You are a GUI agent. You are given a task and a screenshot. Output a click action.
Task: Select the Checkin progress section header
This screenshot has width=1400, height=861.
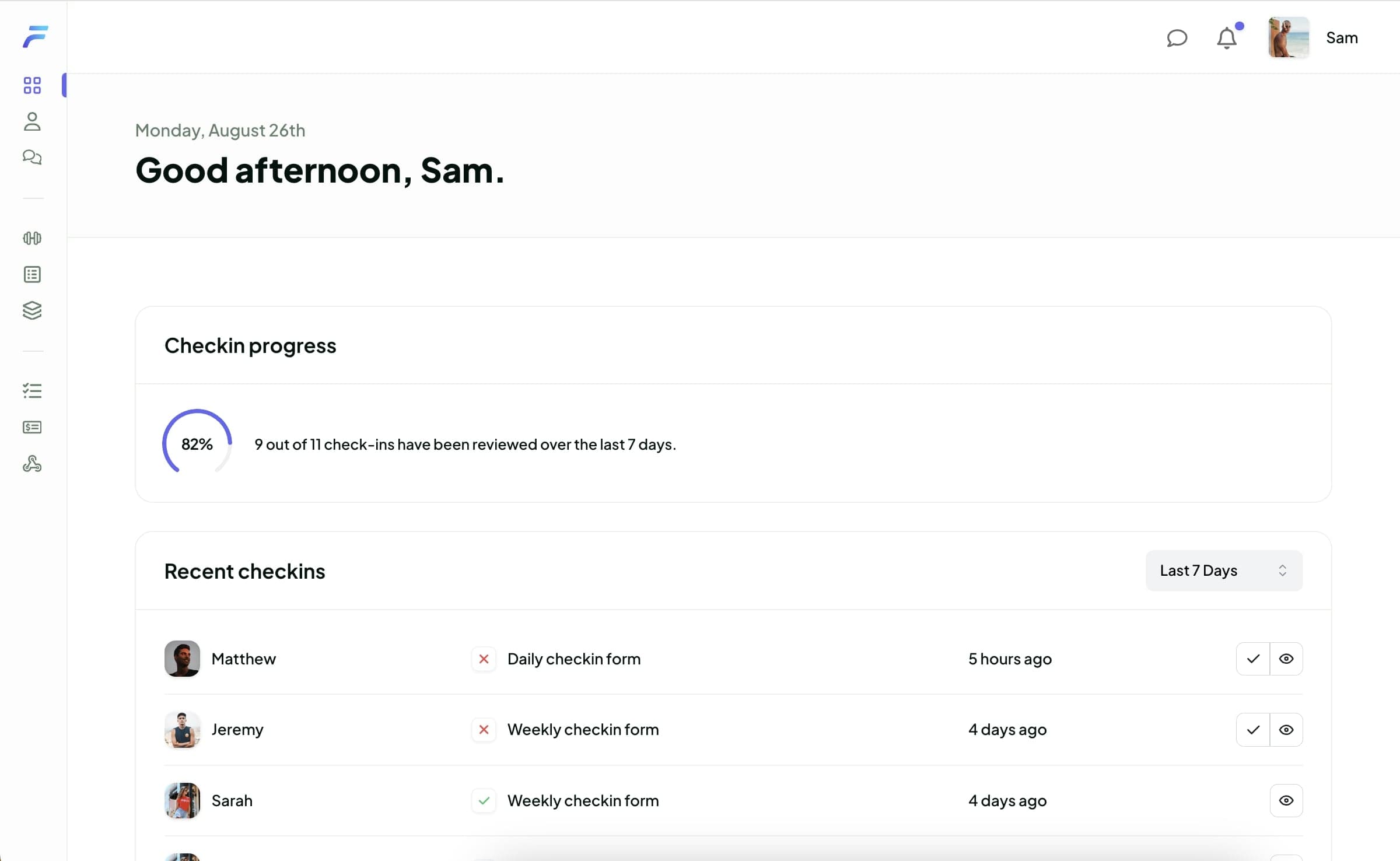pos(250,345)
